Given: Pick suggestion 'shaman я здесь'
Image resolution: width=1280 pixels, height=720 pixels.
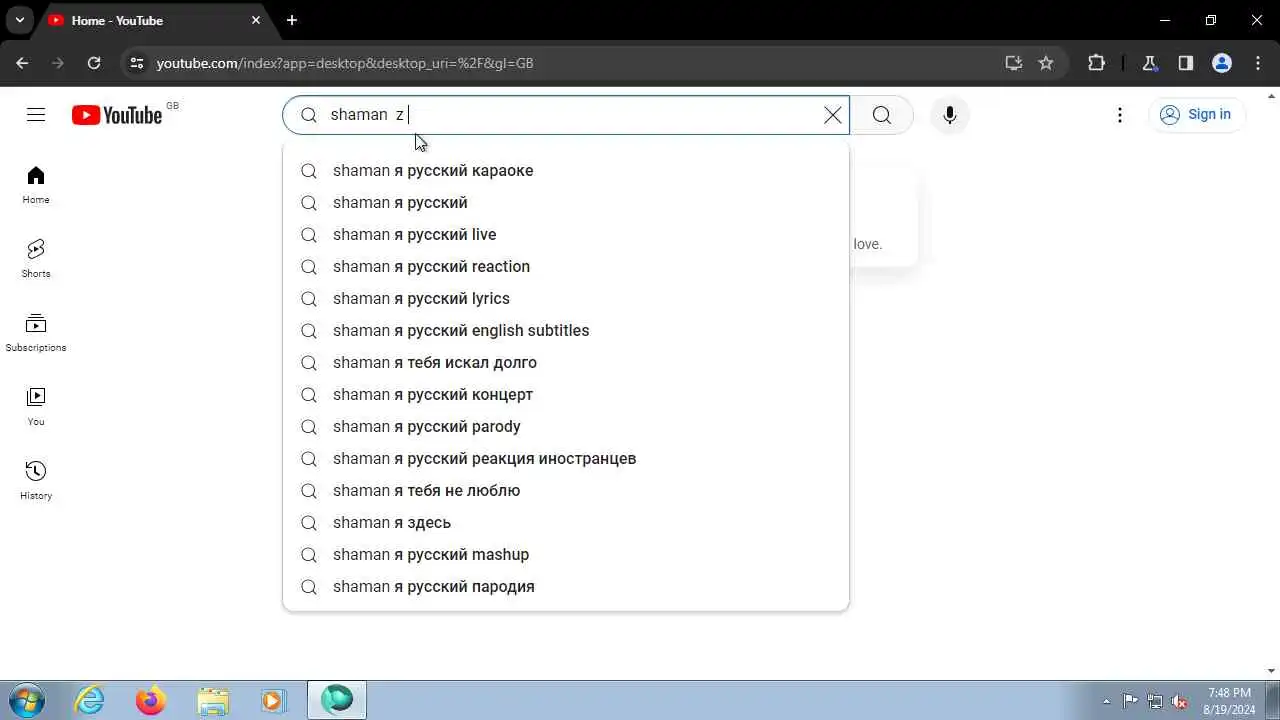Looking at the screenshot, I should click(566, 522).
